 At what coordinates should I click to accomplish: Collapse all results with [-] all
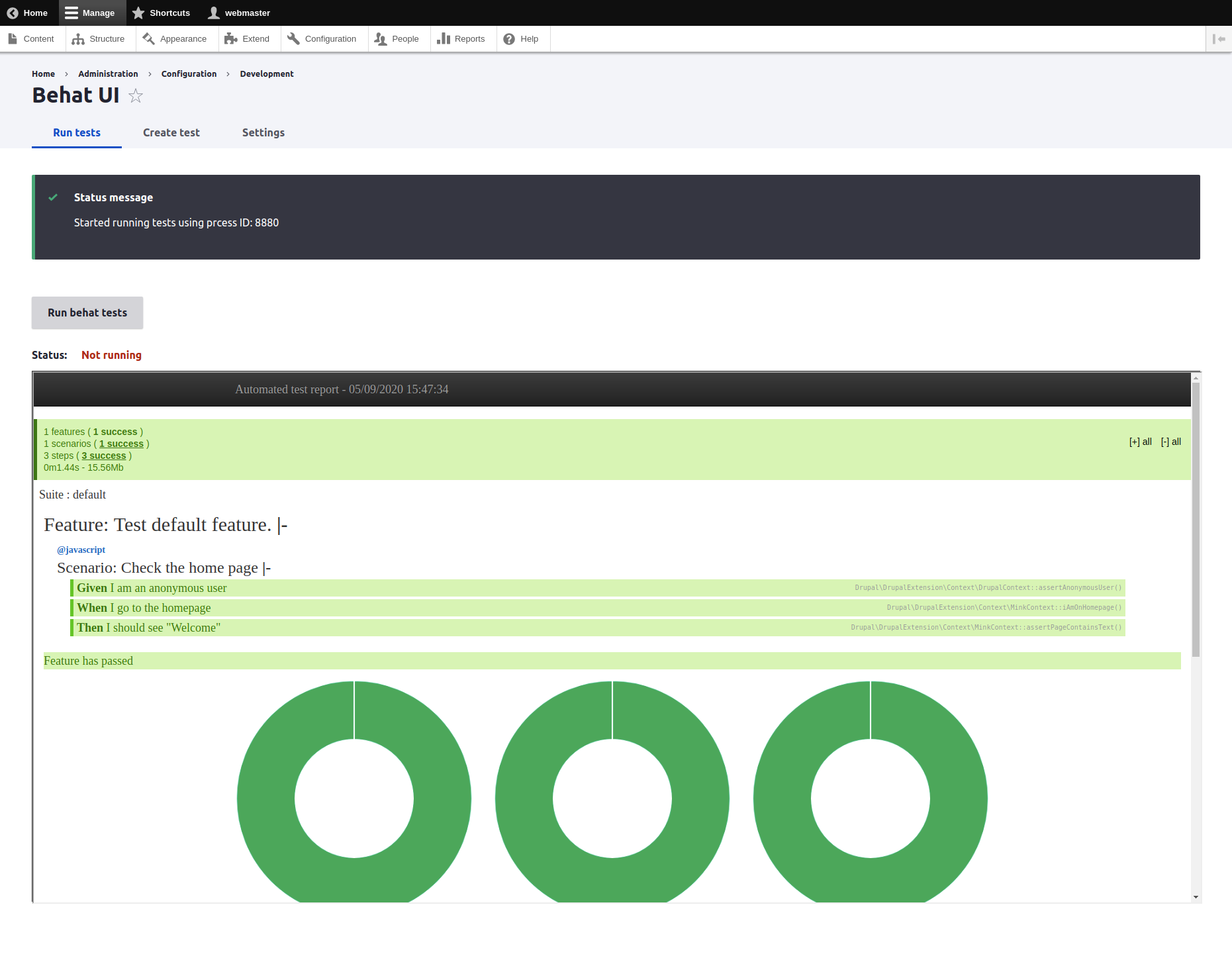[1170, 442]
